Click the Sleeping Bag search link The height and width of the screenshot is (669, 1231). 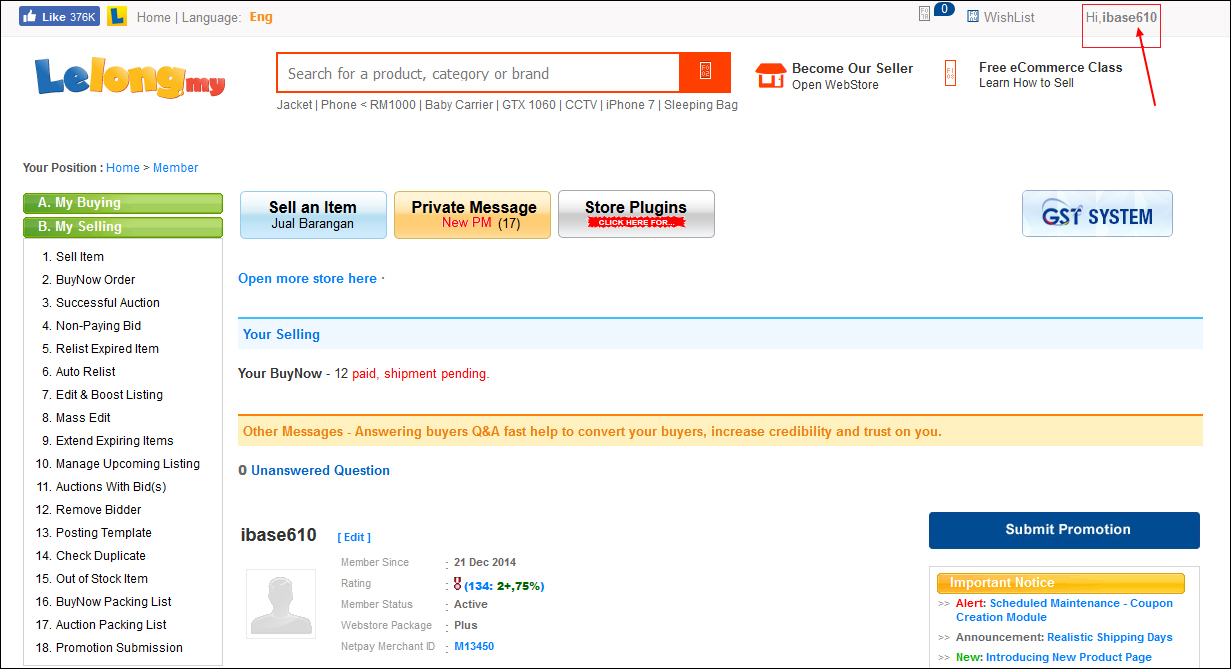(x=701, y=105)
